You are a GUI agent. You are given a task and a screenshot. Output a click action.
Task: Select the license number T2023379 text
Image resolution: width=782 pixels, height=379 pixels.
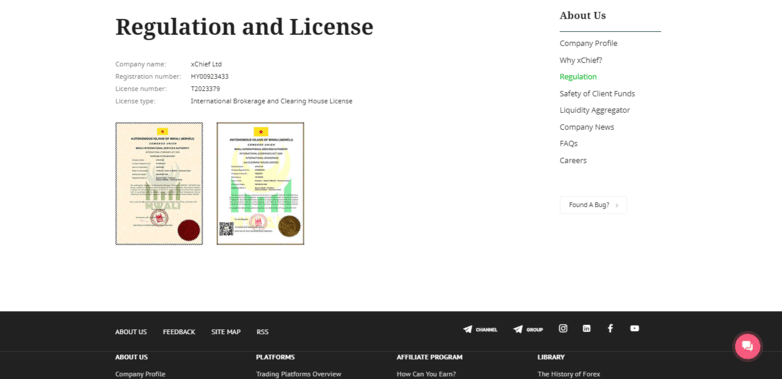[205, 89]
